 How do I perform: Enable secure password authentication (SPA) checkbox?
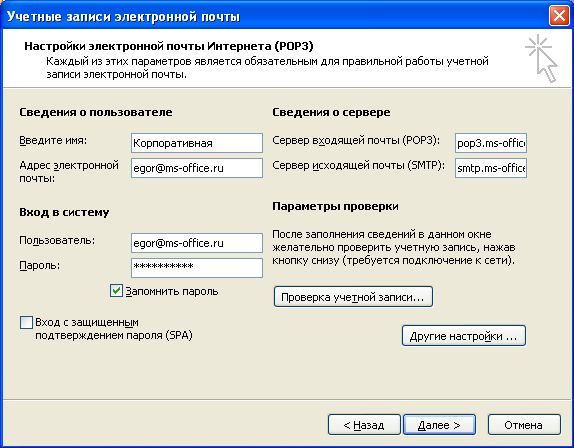coord(26,323)
